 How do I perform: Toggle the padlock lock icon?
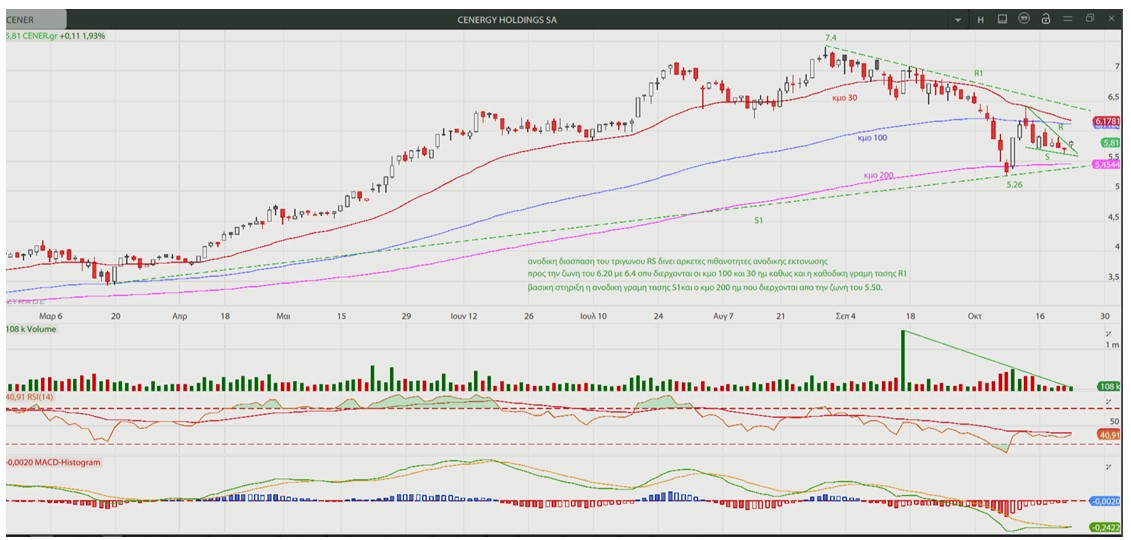point(1045,19)
